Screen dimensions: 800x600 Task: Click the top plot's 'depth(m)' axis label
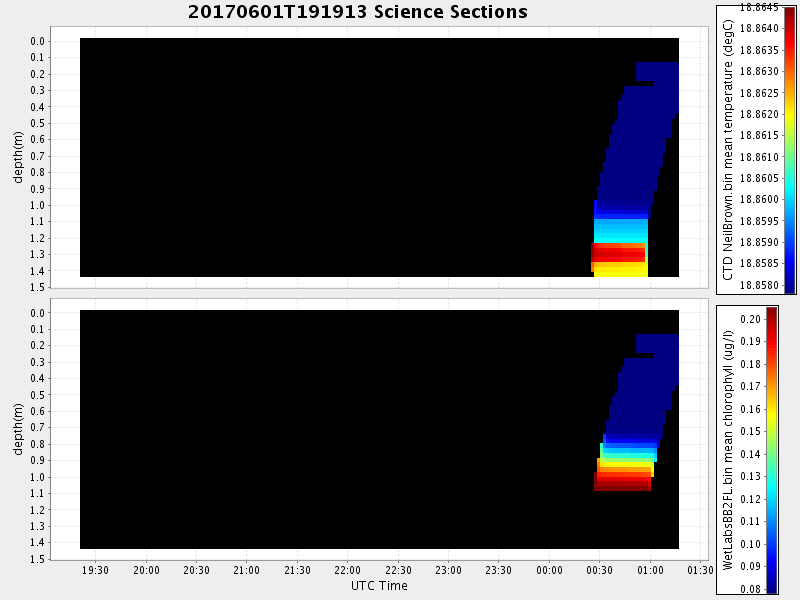[x=18, y=156]
